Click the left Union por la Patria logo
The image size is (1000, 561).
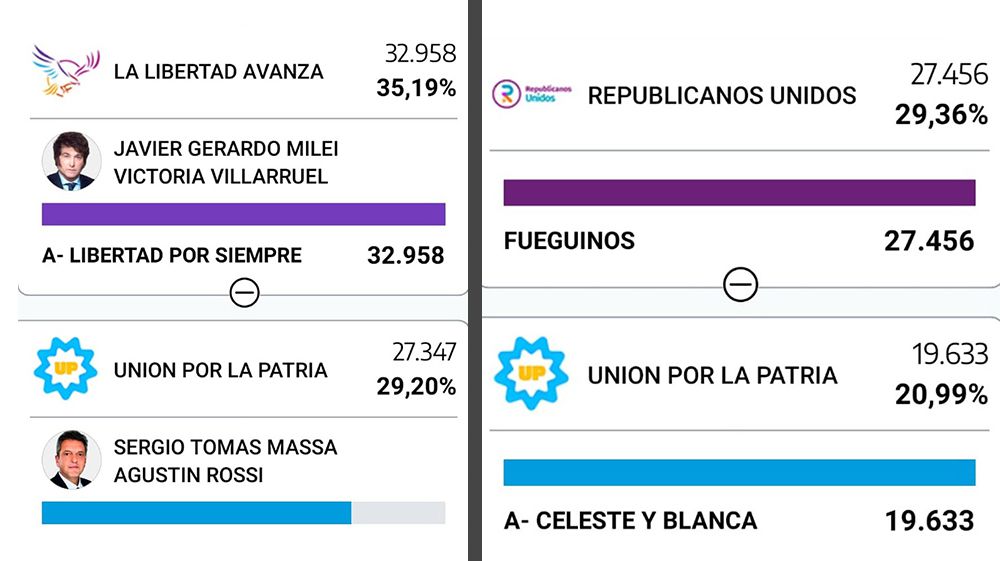click(66, 369)
